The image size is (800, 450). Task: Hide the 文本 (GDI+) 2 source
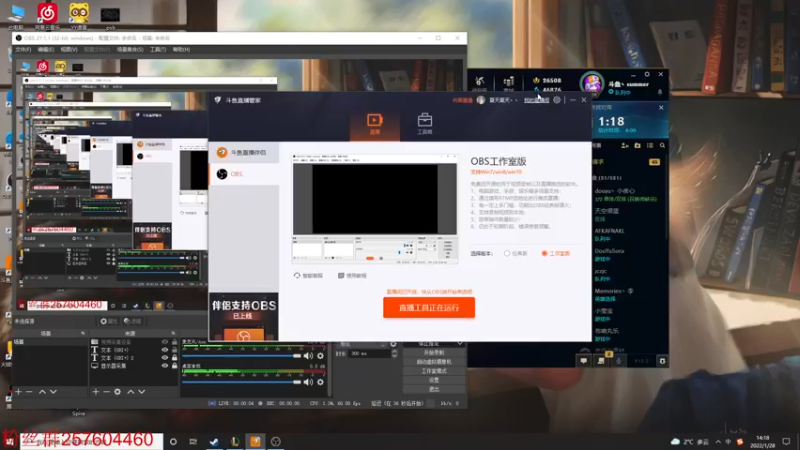pos(164,358)
